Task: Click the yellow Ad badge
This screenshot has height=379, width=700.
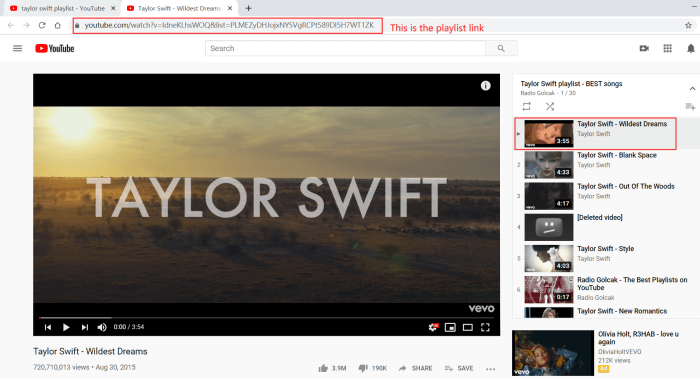Action: 604,369
